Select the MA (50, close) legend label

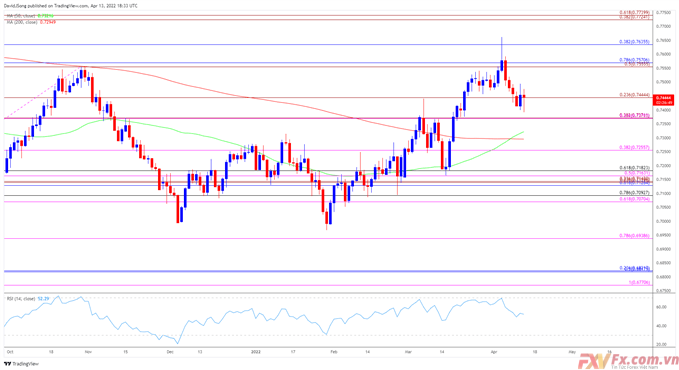[22, 16]
